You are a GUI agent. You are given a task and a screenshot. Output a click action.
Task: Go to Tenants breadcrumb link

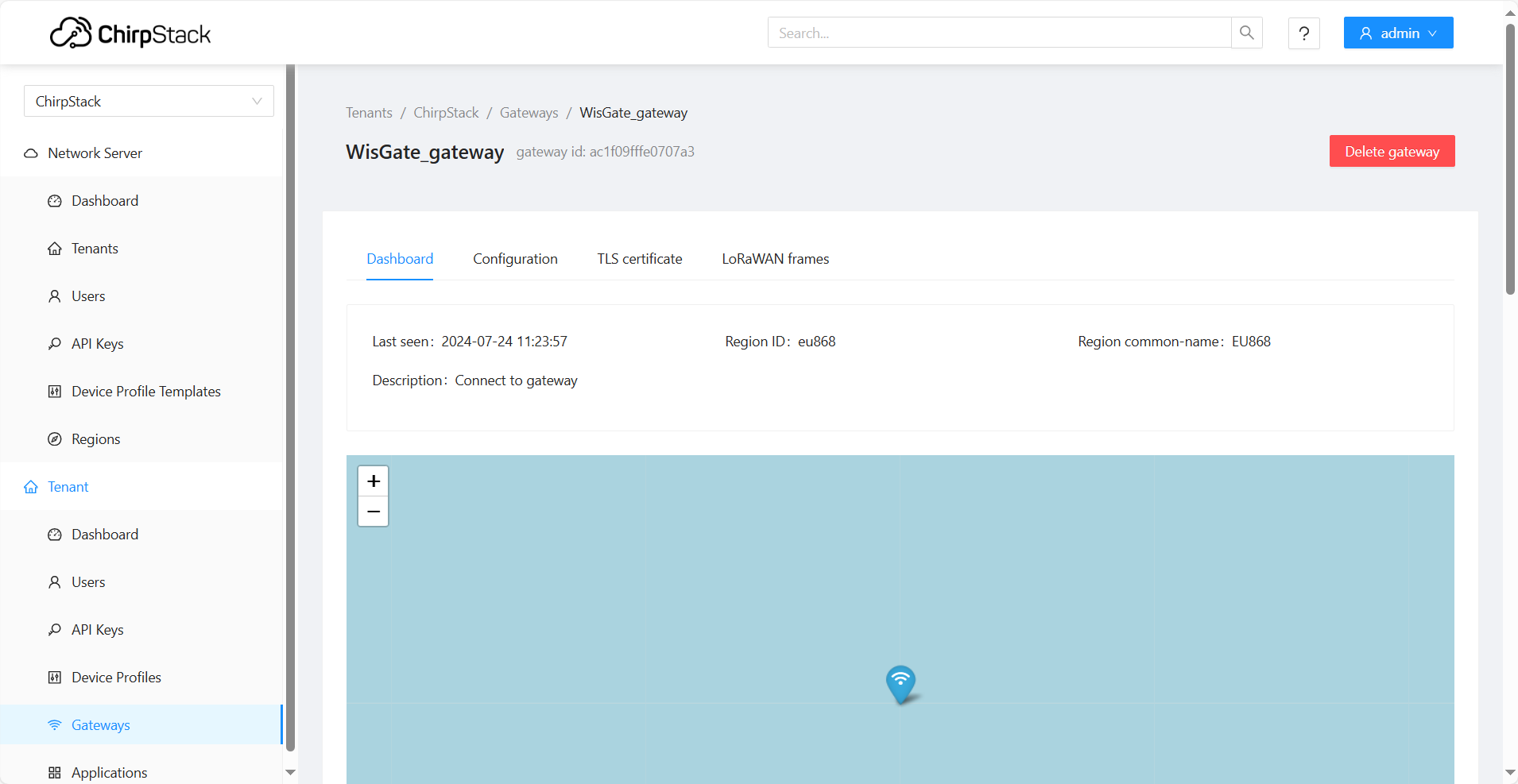[x=369, y=113]
